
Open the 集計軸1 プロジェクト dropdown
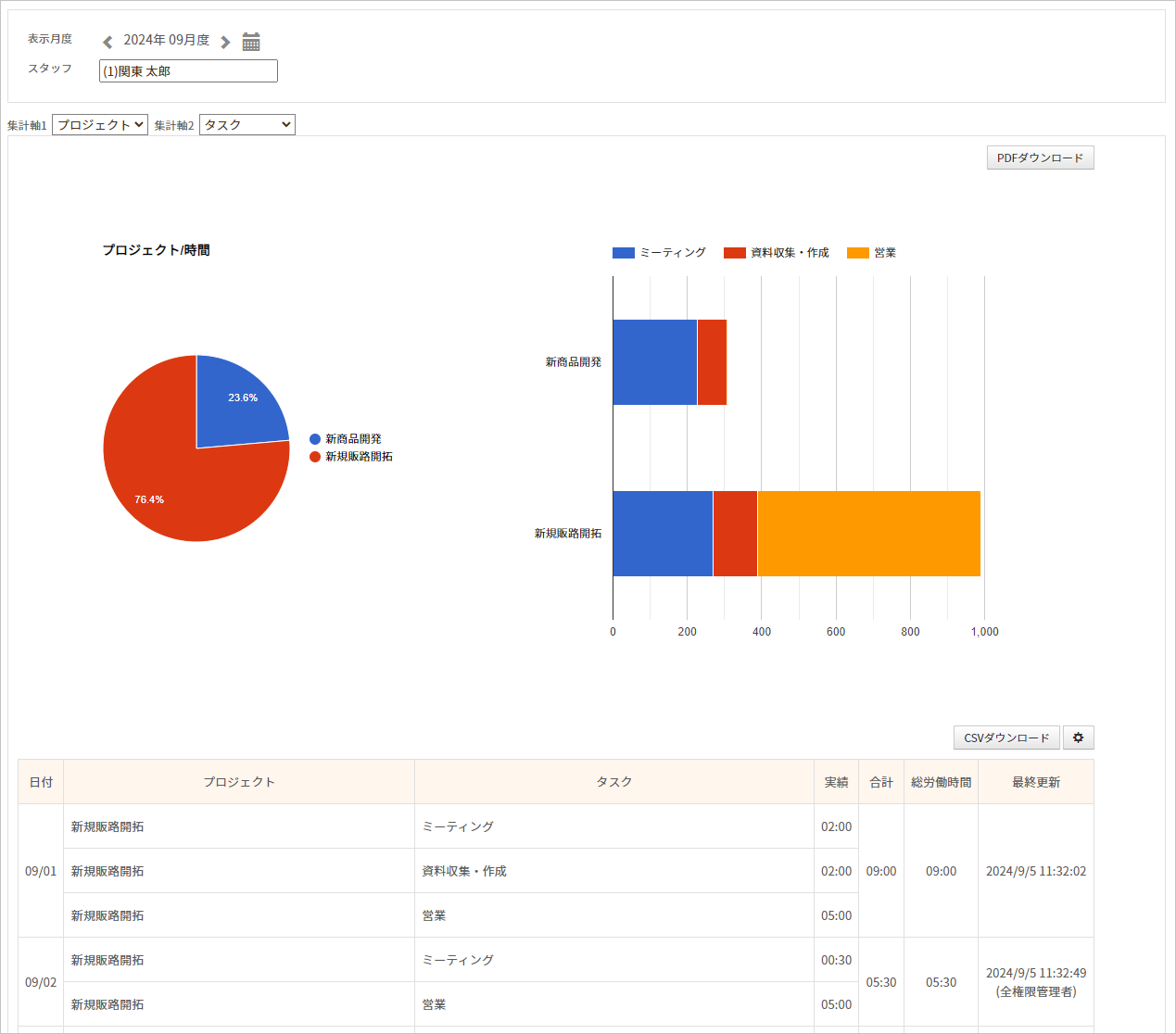coord(100,125)
